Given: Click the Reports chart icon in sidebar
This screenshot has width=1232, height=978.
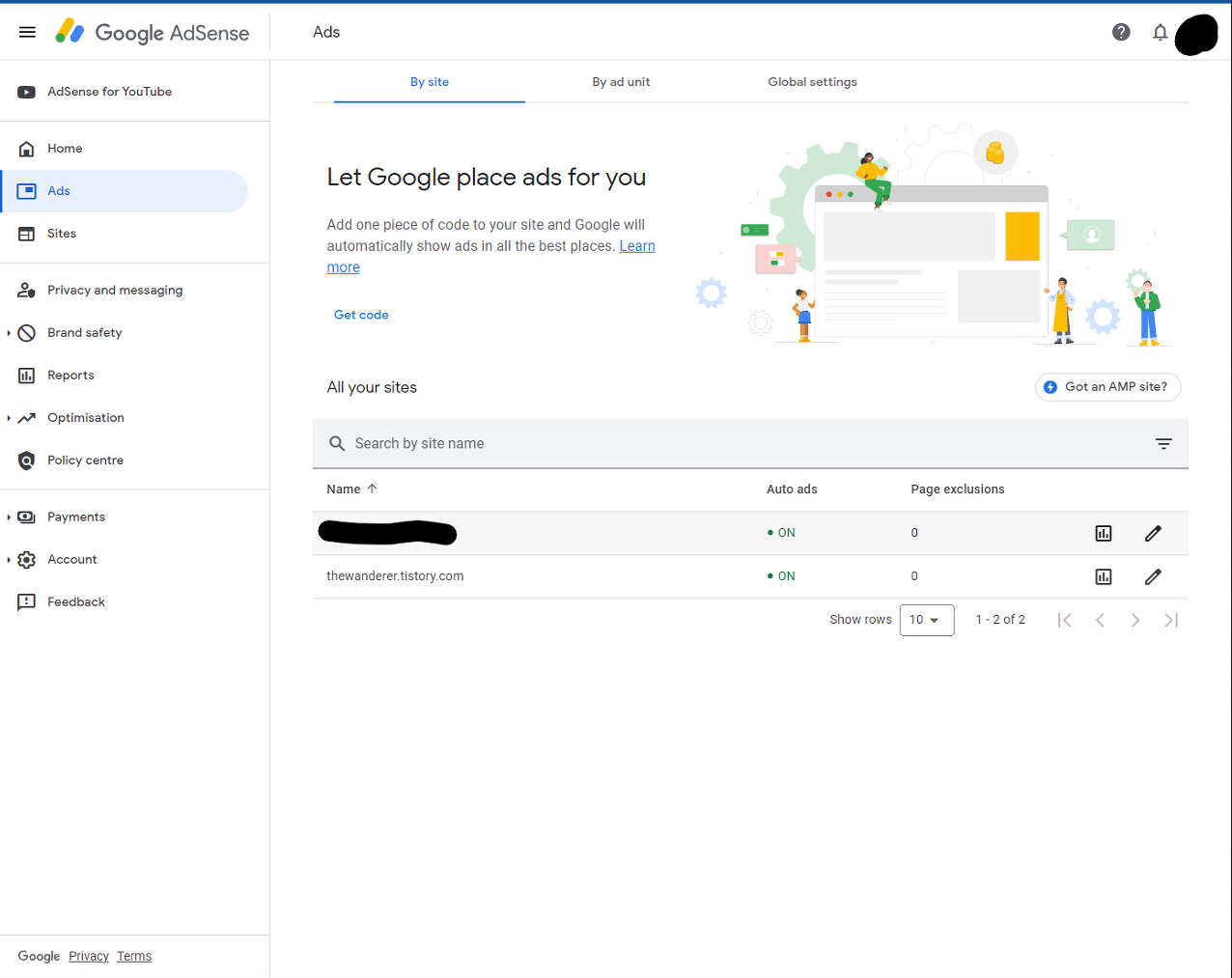Looking at the screenshot, I should [27, 376].
